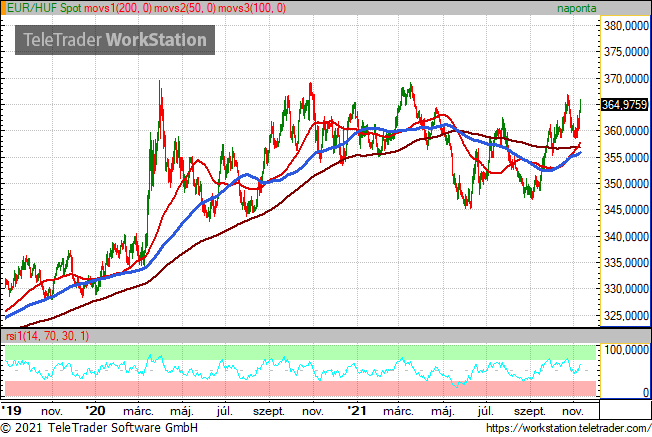Click the 355,0000 price axis label

point(626,158)
